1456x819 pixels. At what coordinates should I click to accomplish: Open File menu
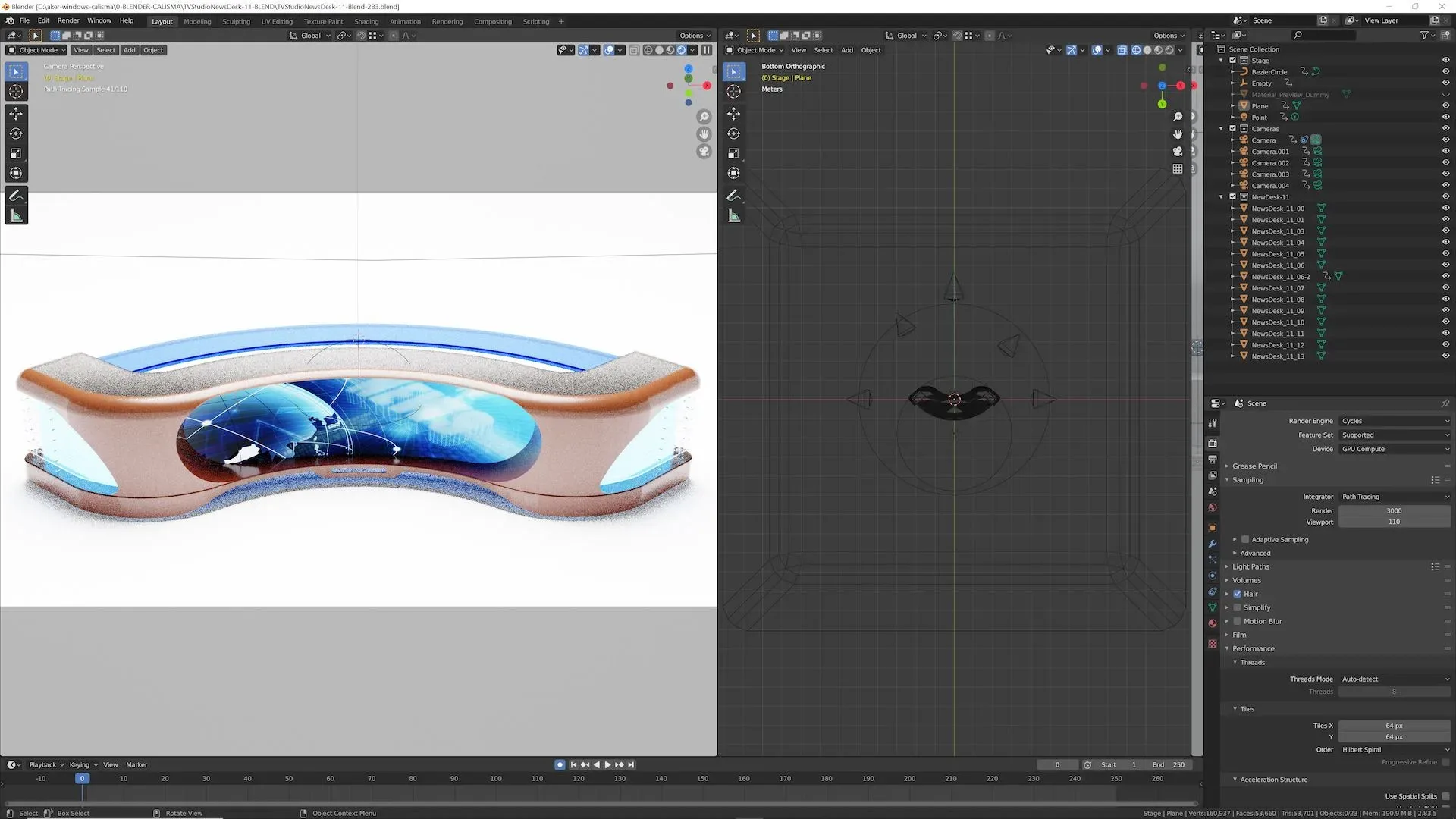24,20
